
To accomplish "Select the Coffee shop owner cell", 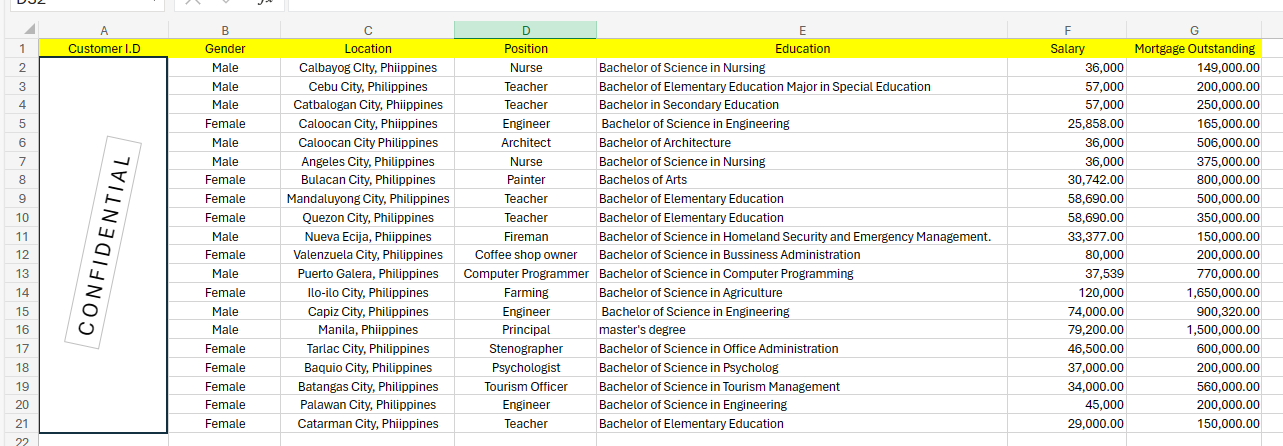I will coord(525,255).
